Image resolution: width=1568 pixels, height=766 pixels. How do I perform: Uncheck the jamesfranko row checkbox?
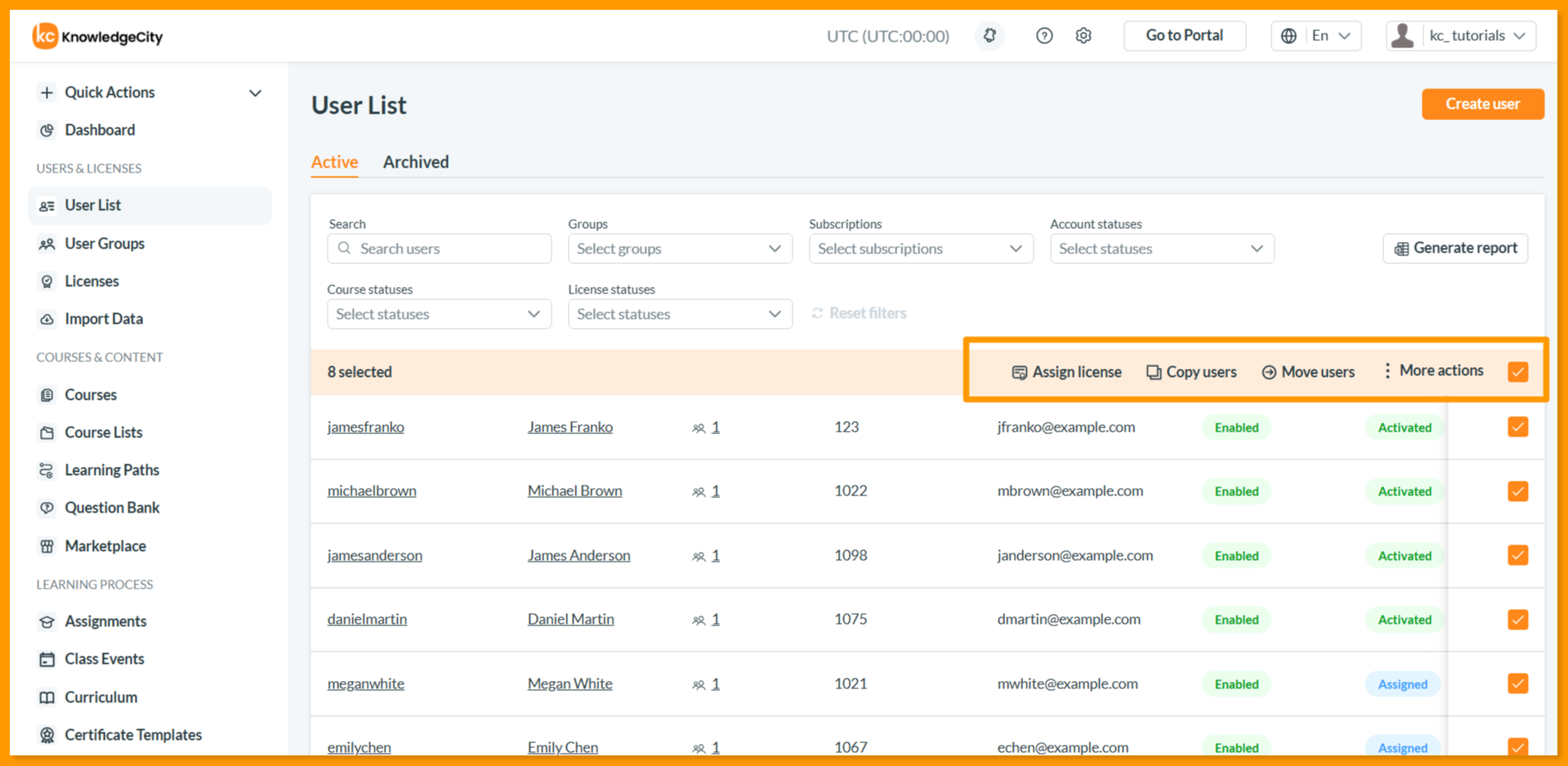[x=1518, y=427]
